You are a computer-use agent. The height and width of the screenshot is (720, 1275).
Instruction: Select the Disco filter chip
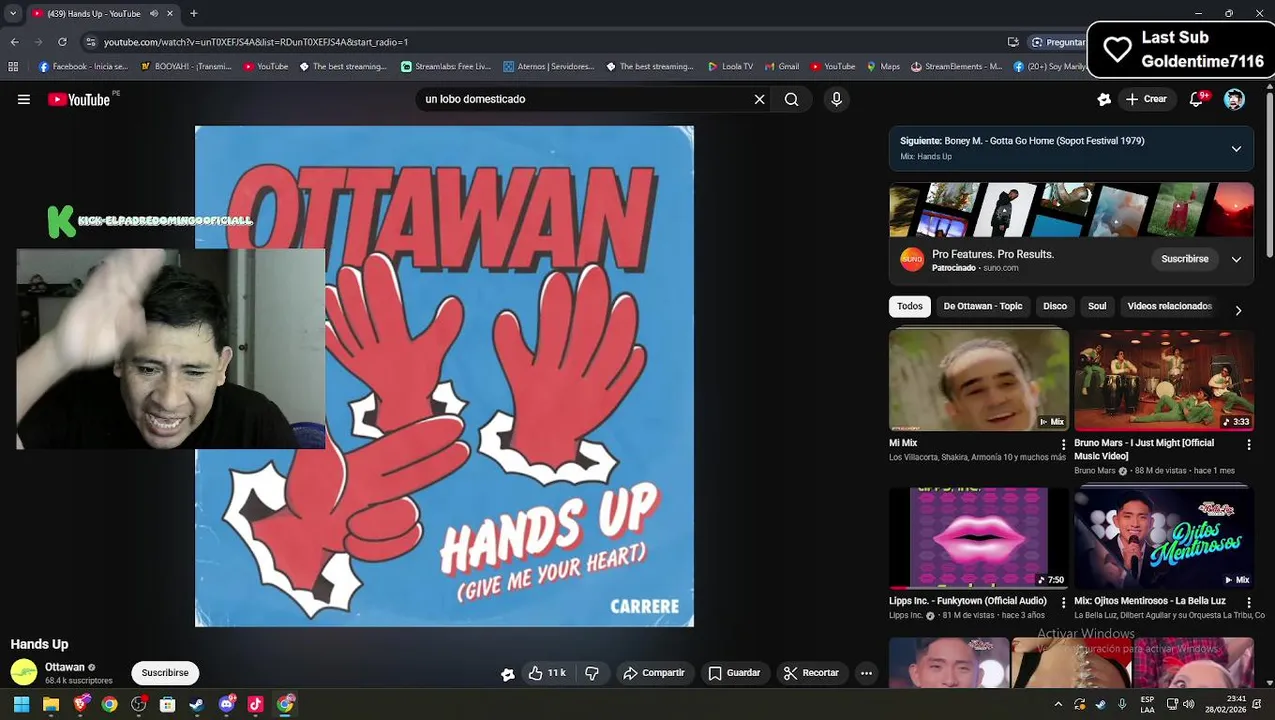[x=1055, y=306]
